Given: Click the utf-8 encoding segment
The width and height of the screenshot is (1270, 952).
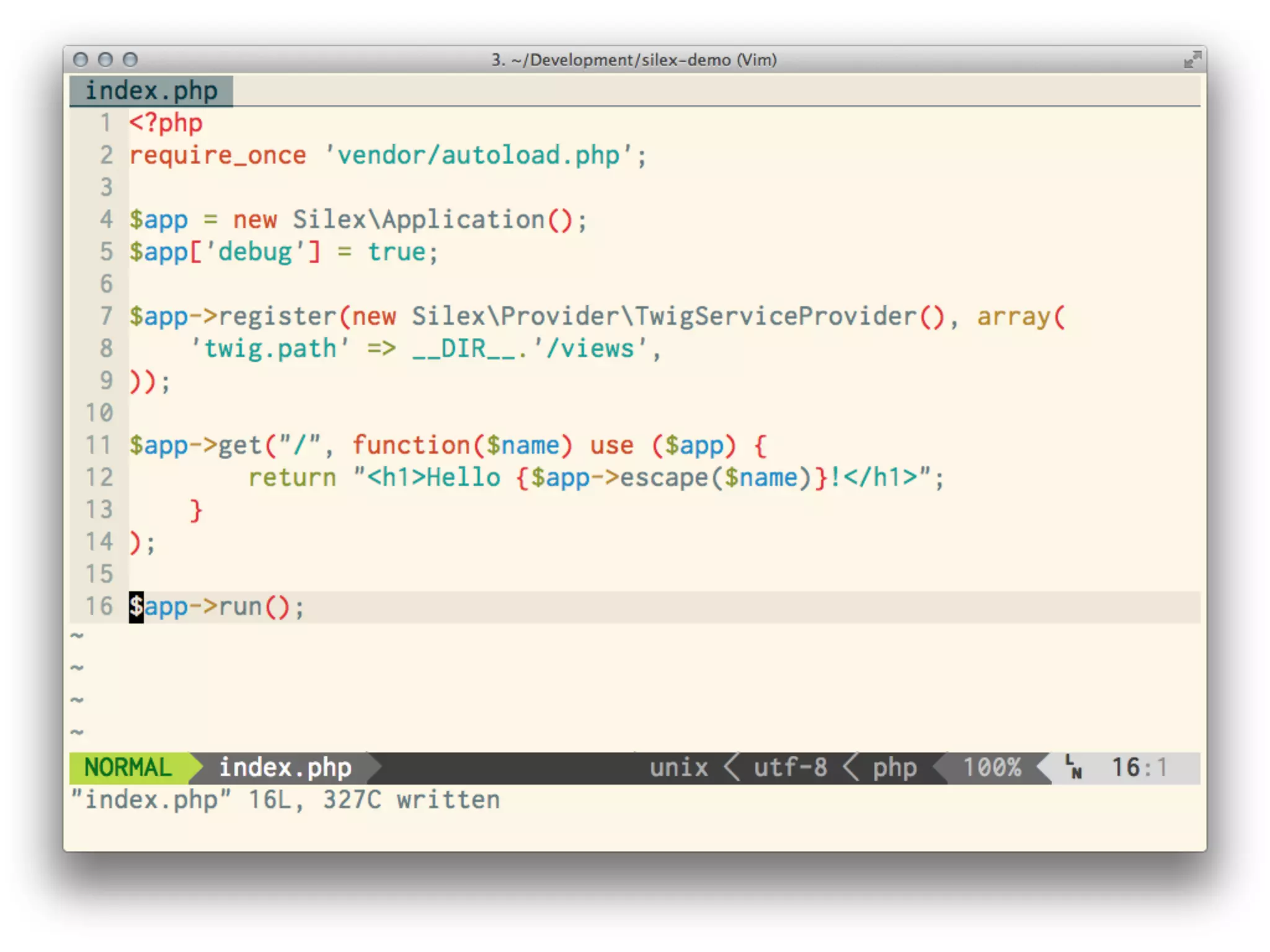Looking at the screenshot, I should click(x=790, y=767).
